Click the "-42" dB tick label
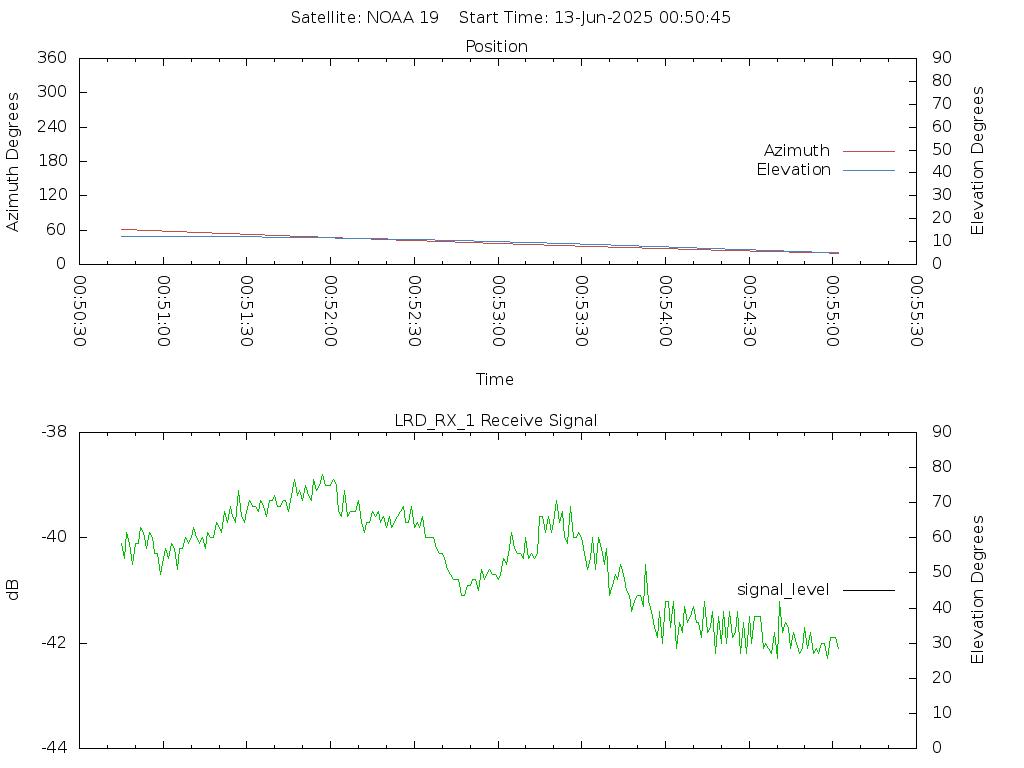Screen dimensions: 1024x768 (54, 643)
